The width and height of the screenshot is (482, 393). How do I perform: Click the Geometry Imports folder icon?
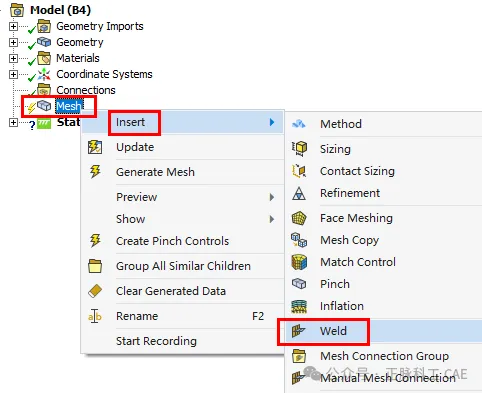44,26
